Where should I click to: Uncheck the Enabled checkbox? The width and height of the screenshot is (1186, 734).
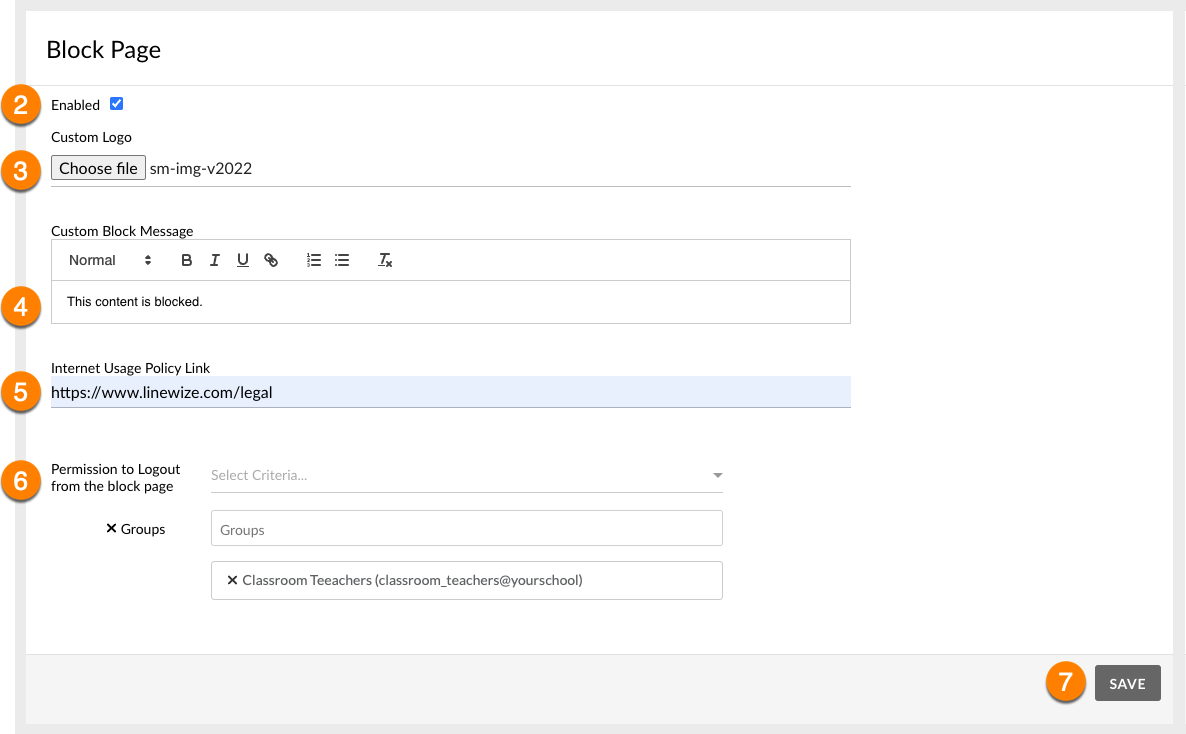tap(116, 104)
